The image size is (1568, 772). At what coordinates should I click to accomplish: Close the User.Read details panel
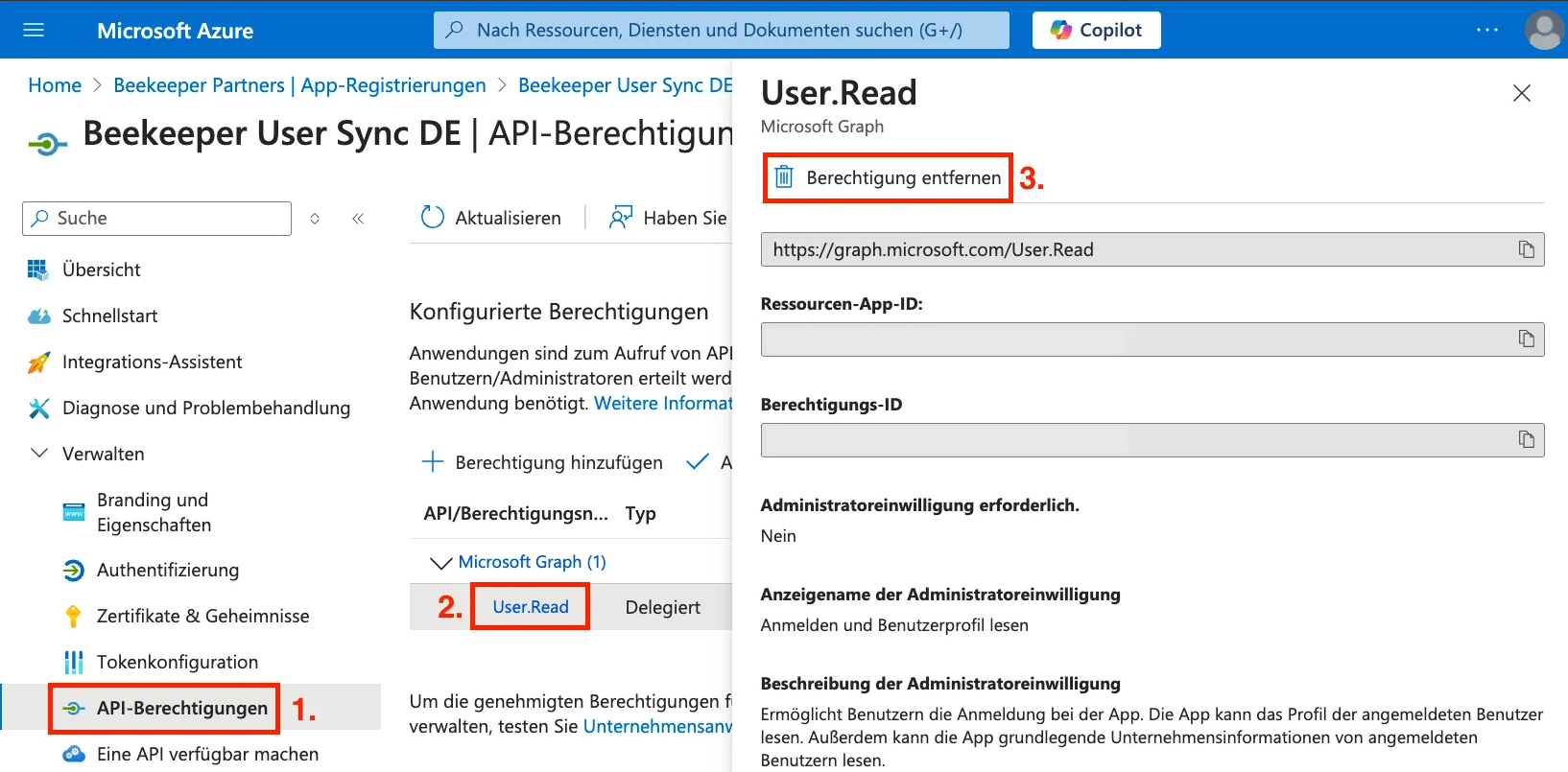pos(1521,93)
